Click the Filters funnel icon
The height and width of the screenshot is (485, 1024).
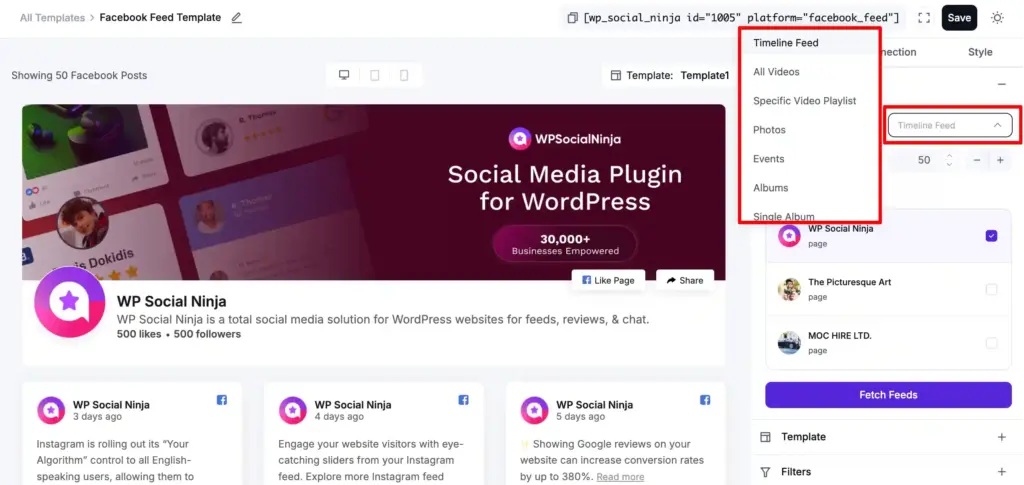click(766, 471)
